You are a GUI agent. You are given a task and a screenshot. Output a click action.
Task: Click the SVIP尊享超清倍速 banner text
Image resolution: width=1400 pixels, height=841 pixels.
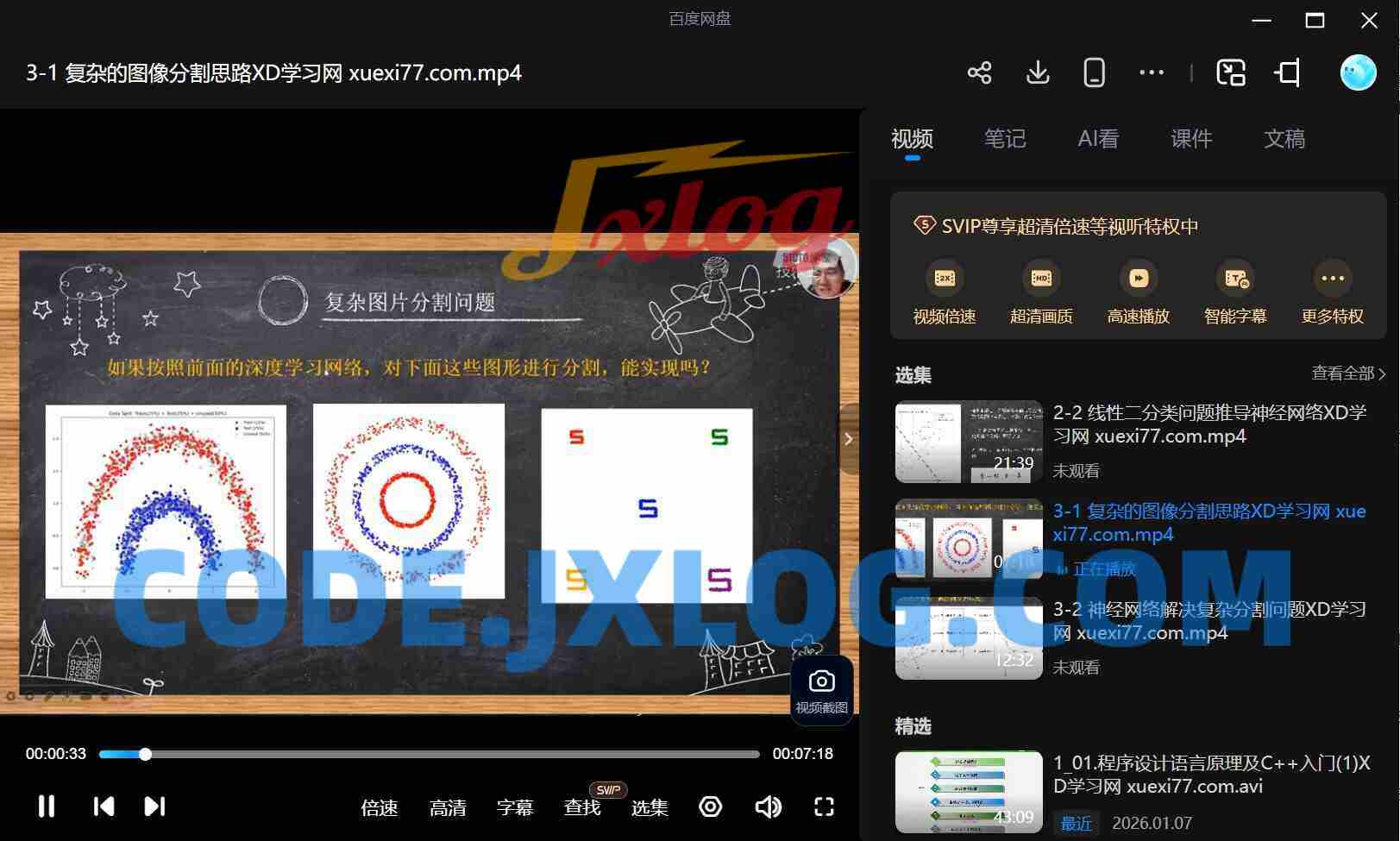pos(1070,226)
